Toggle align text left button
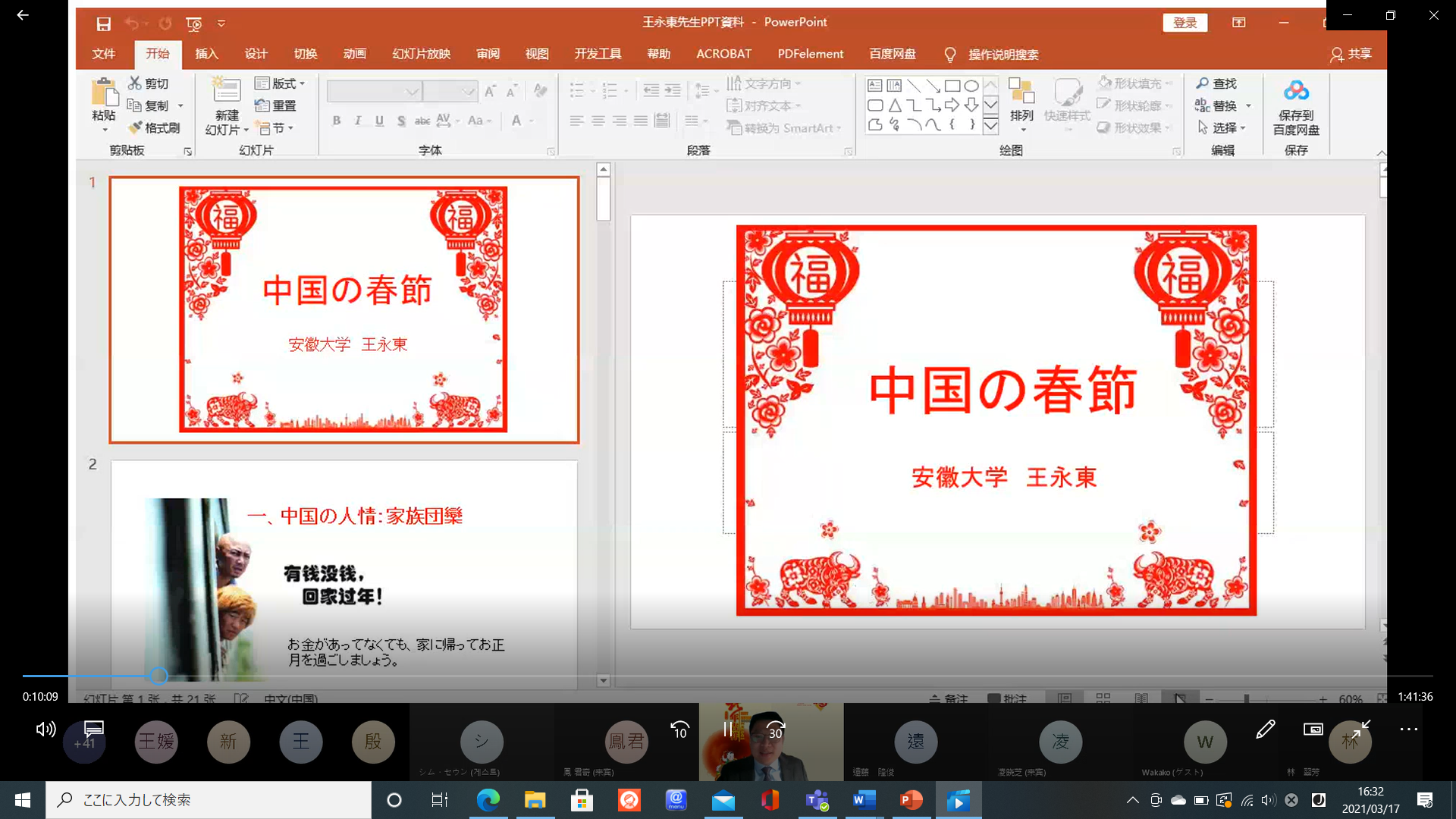1456x819 pixels. [577, 121]
